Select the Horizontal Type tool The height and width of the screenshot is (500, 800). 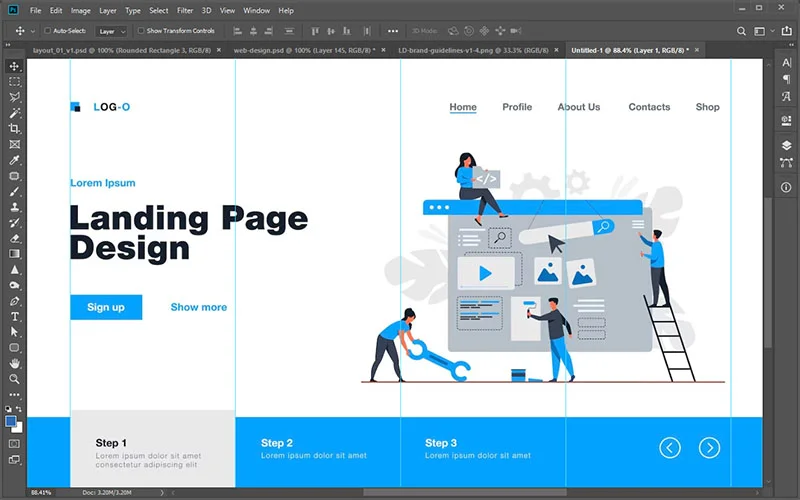click(x=14, y=317)
